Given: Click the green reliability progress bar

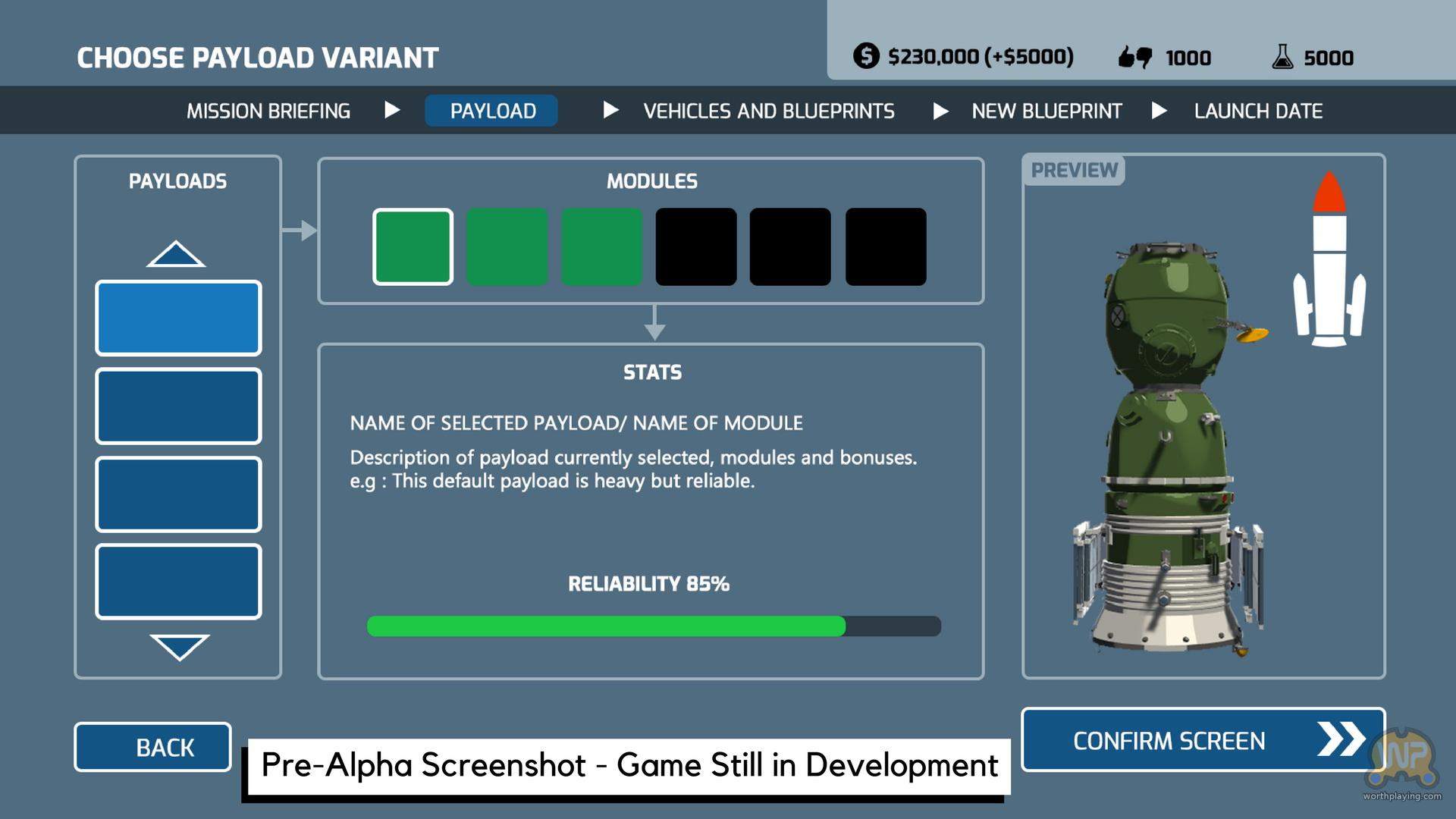Looking at the screenshot, I should click(x=606, y=626).
